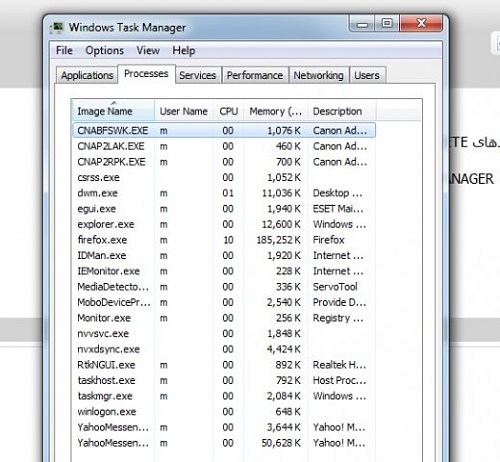Image resolution: width=500 pixels, height=462 pixels.
Task: Click the Host Proc... description cell
Action: (339, 380)
